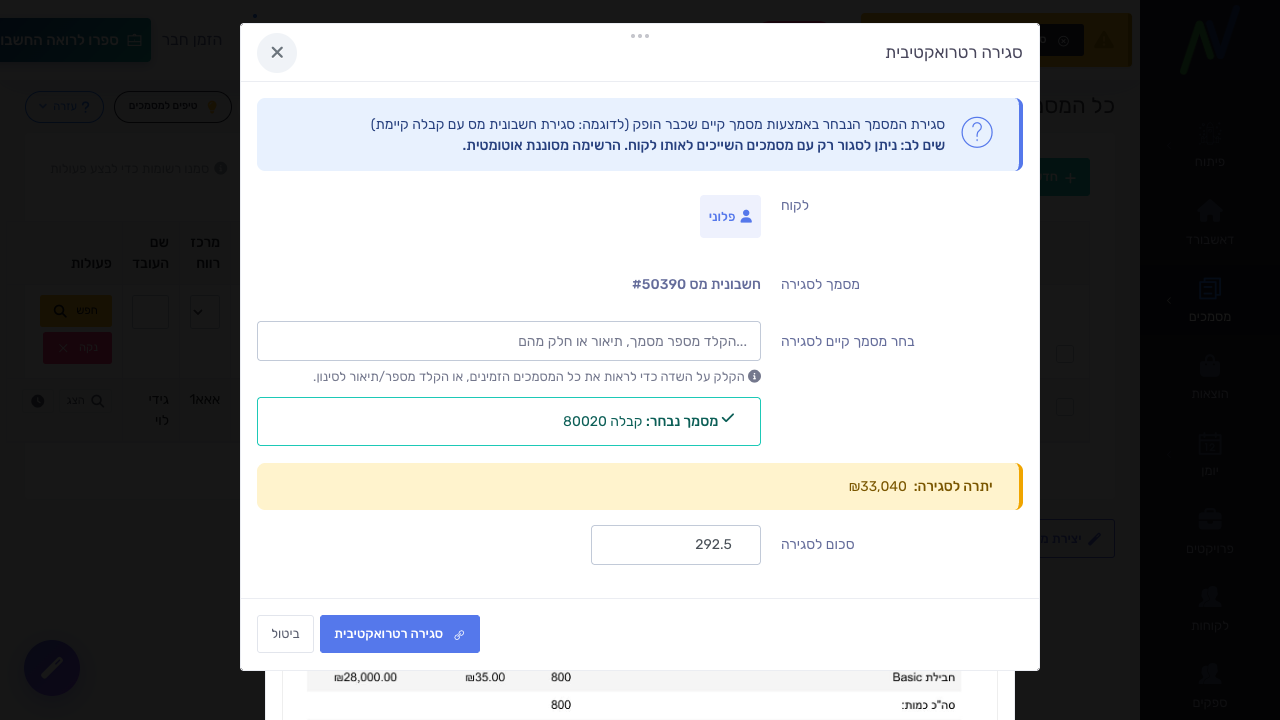The width and height of the screenshot is (1280, 720).
Task: Open ספקים in the background sidebar
Action: (x=1210, y=688)
